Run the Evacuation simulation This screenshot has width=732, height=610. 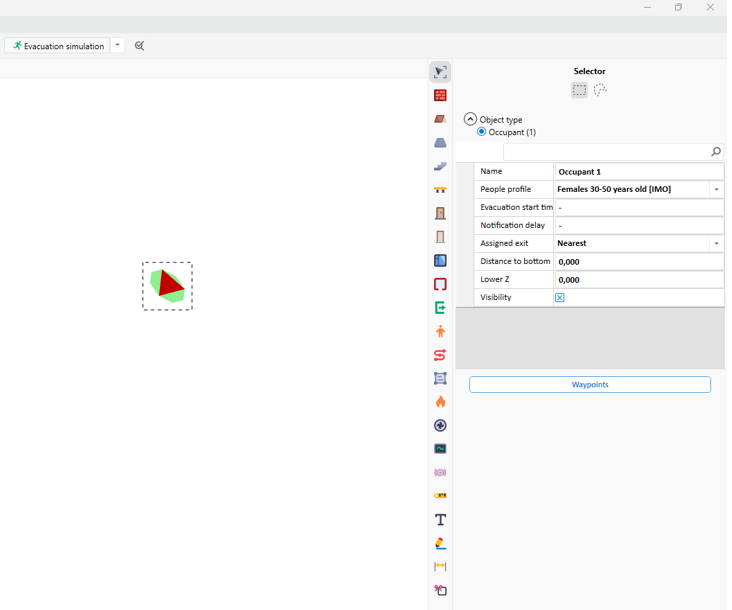tap(58, 46)
